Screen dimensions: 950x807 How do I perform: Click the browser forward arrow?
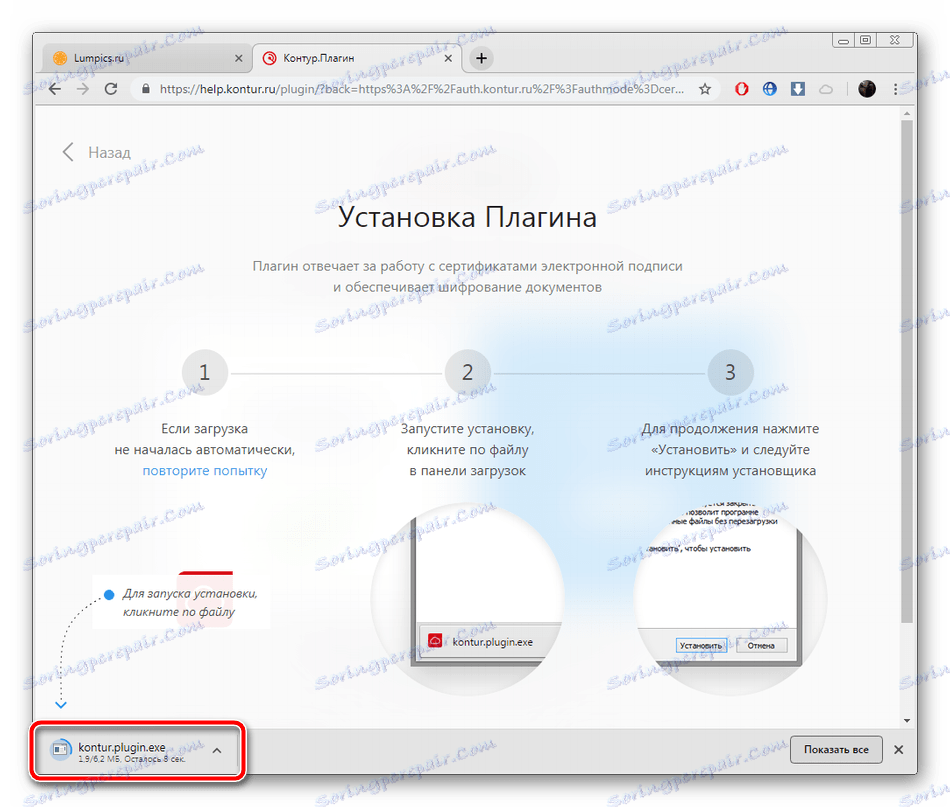pyautogui.click(x=83, y=89)
